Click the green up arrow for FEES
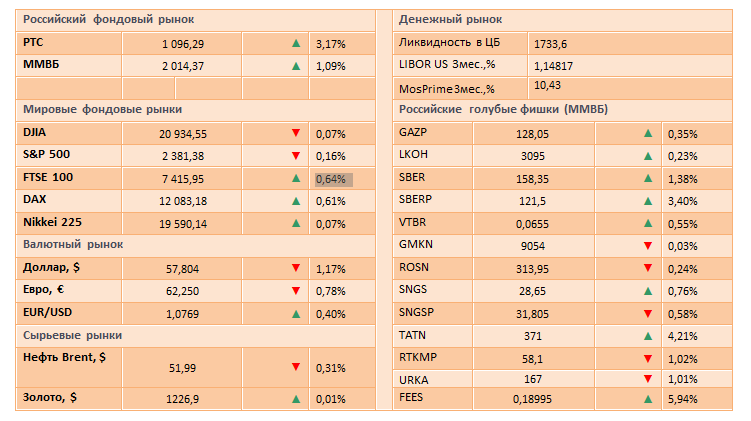 click(x=648, y=398)
